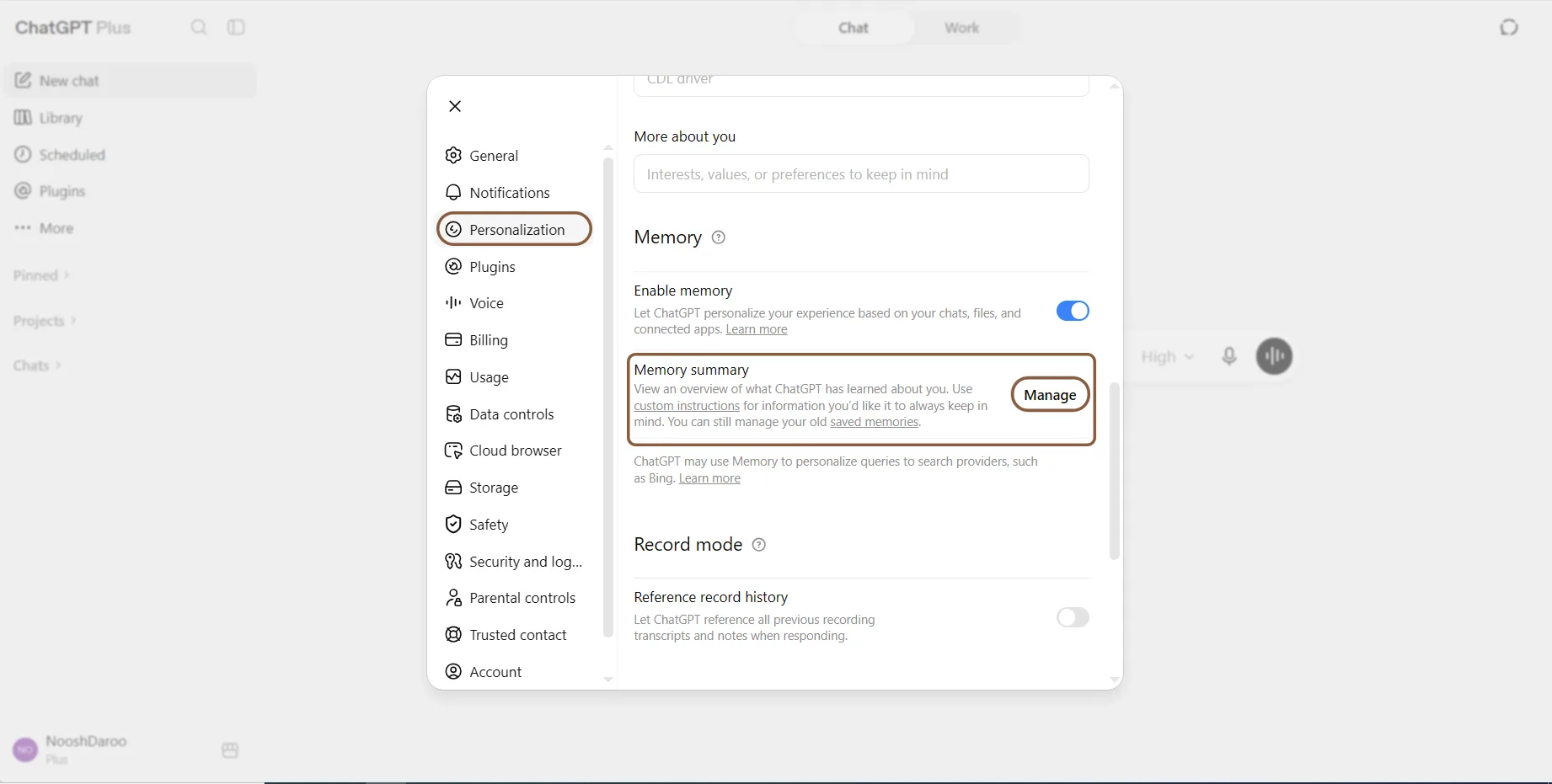Viewport: 1552px width, 784px height.
Task: Switch to the Work tab
Action: [x=961, y=28]
